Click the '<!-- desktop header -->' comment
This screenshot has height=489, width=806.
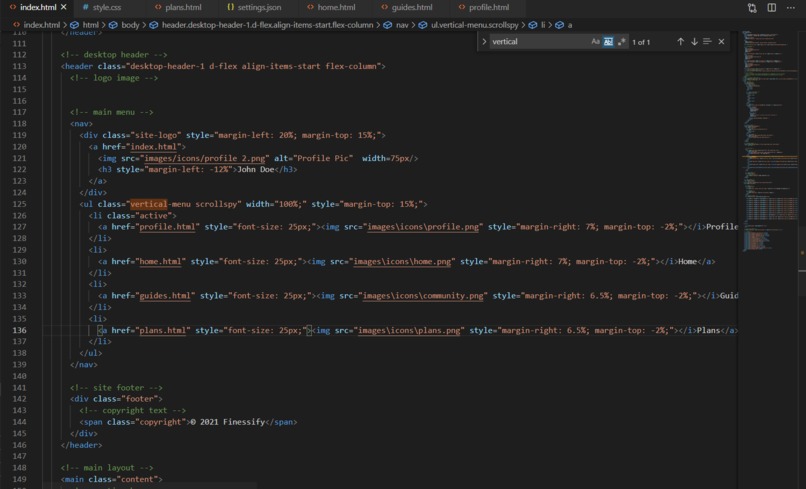point(114,55)
